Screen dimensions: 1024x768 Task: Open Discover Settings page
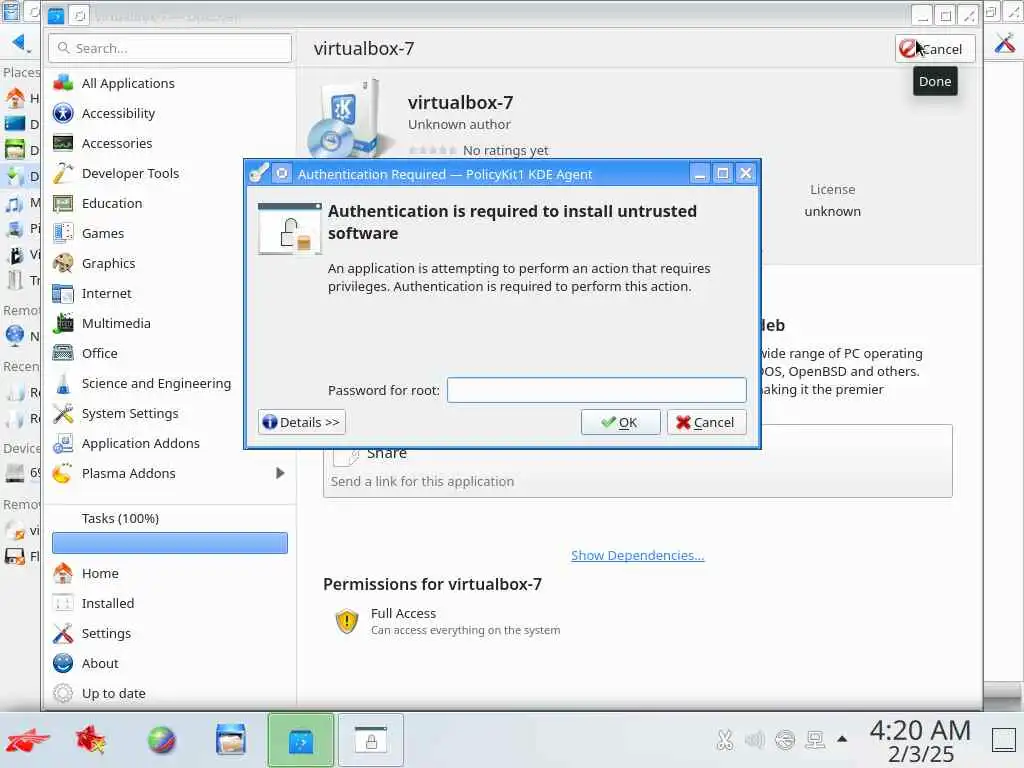point(170,633)
